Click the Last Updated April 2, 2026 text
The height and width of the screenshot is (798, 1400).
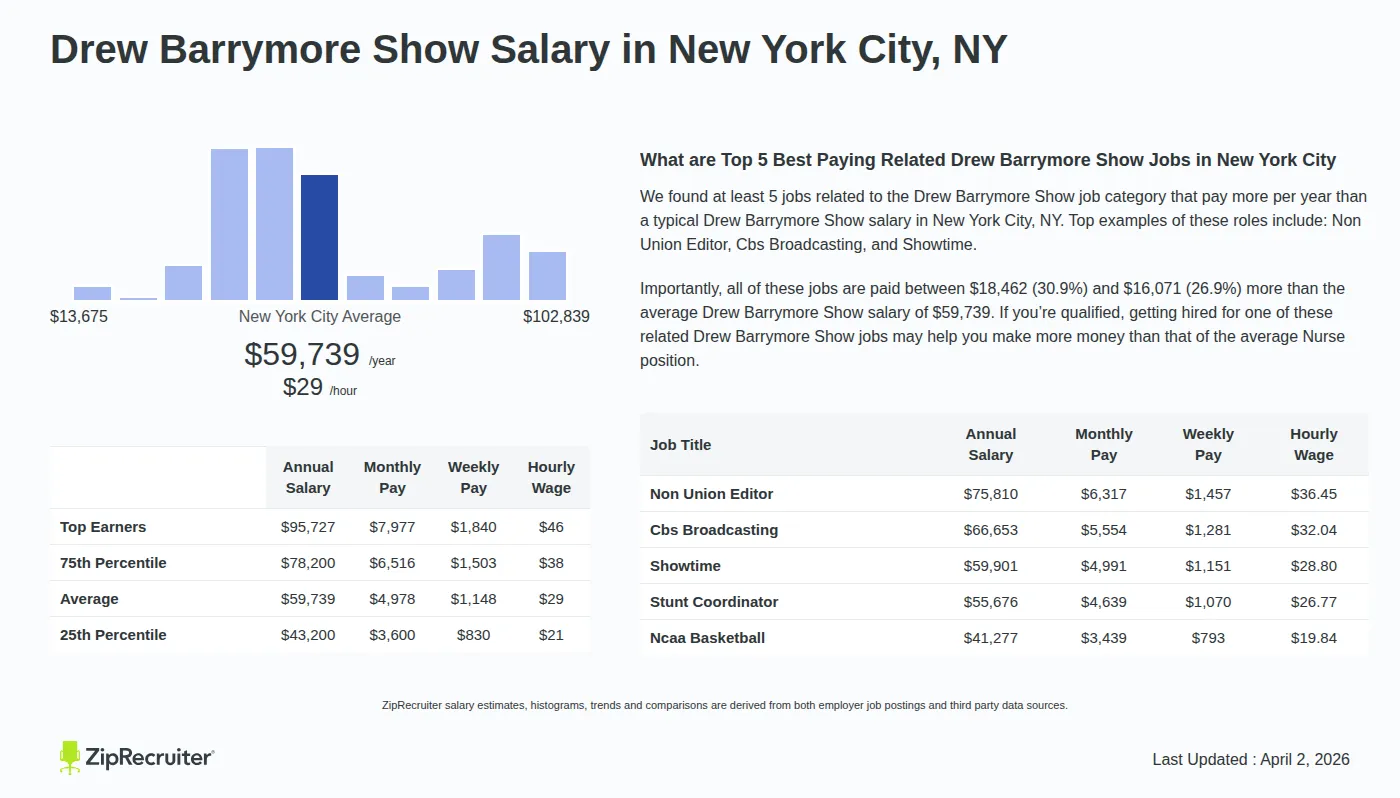[1251, 759]
